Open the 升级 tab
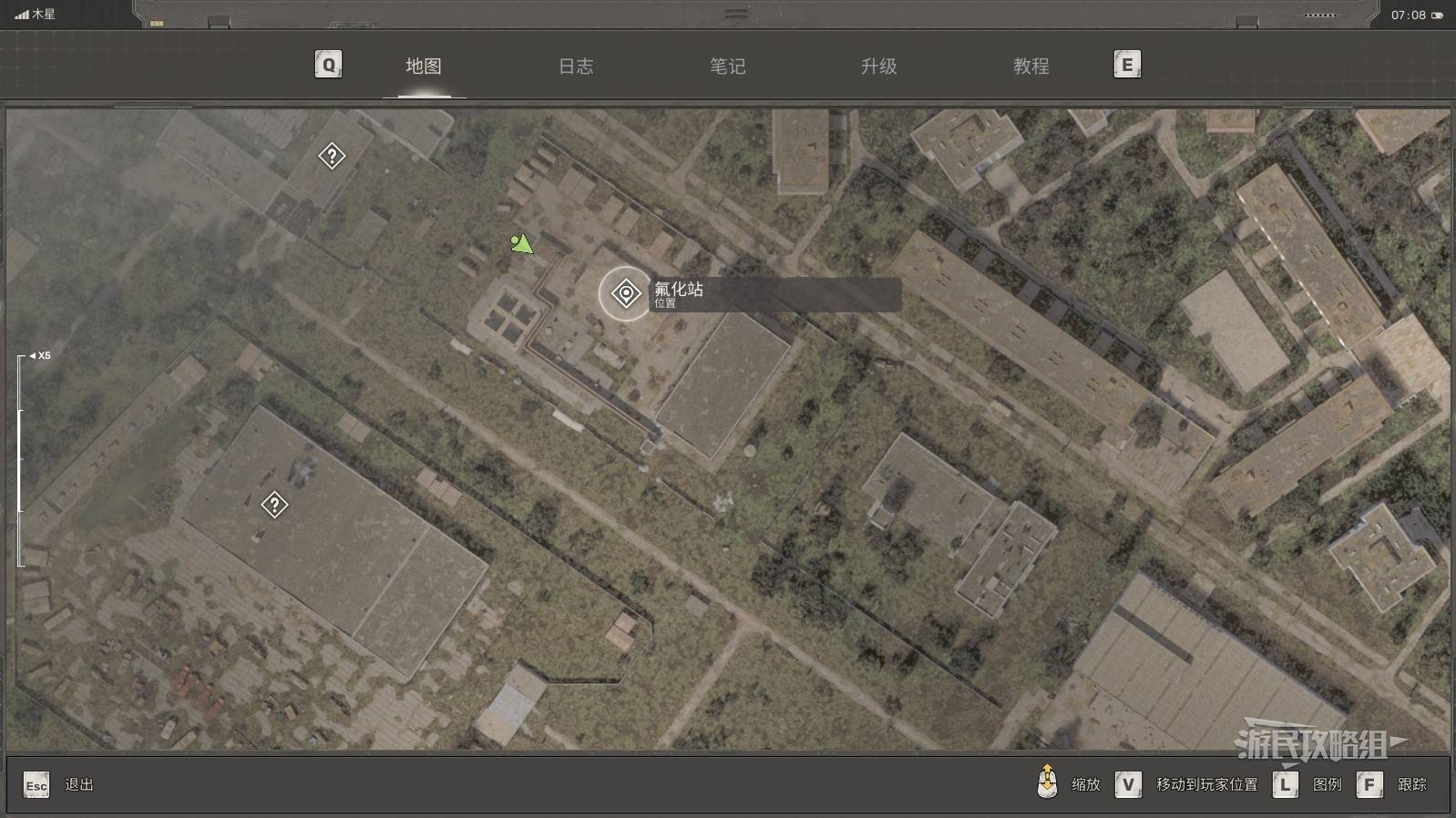The height and width of the screenshot is (818, 1456). pos(879,66)
